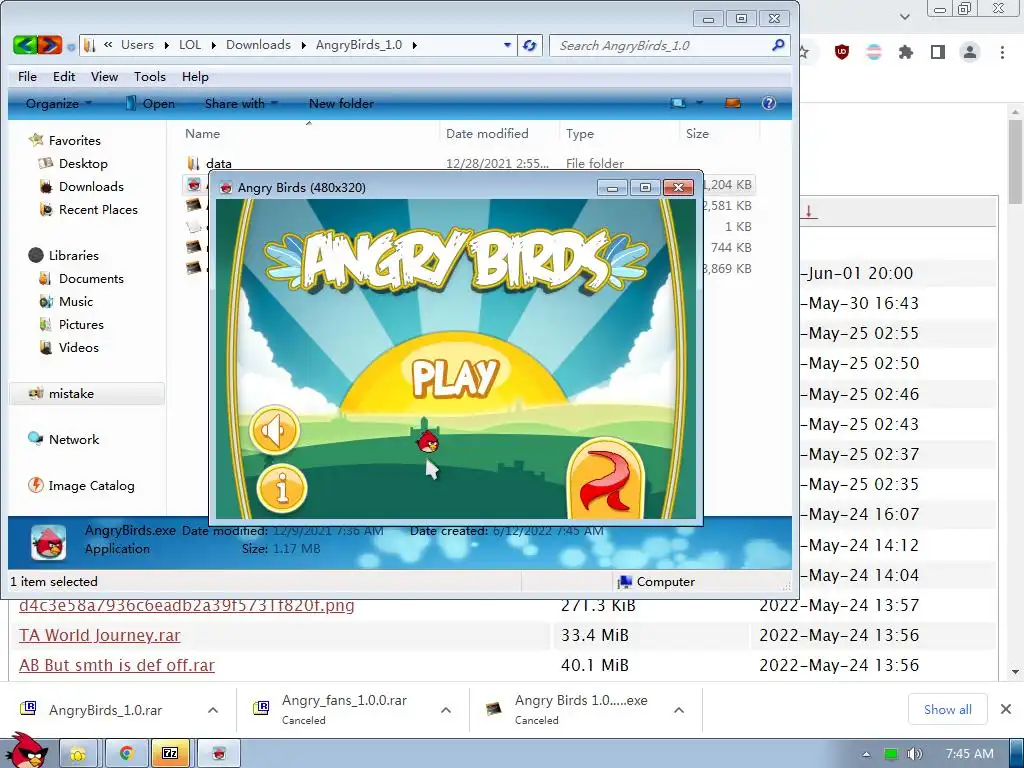
Task: Select Network in the navigation pane
Action: (74, 440)
